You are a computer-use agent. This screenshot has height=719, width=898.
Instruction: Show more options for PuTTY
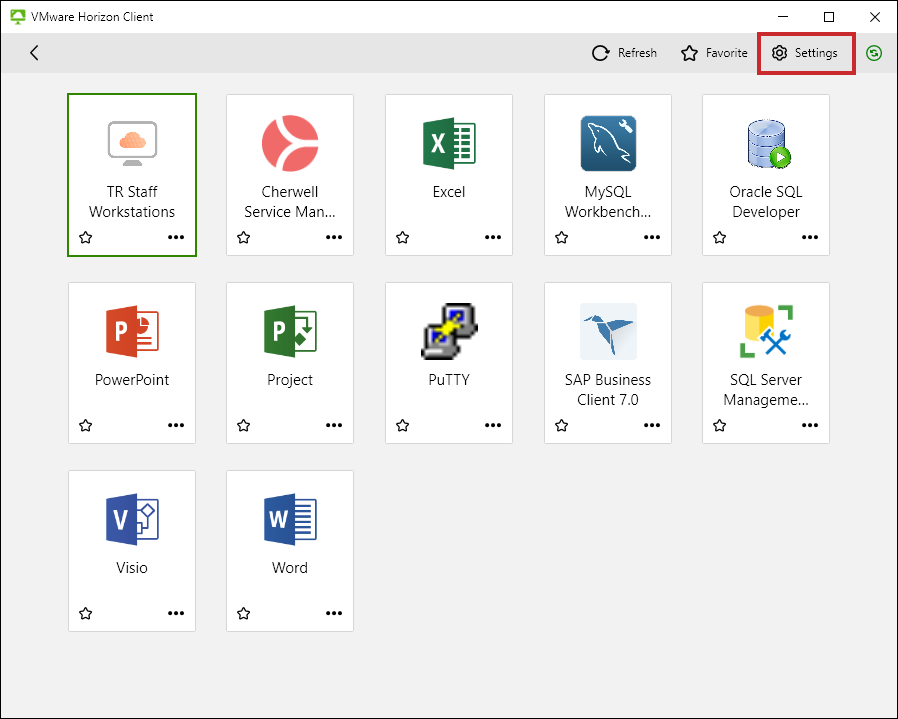493,425
